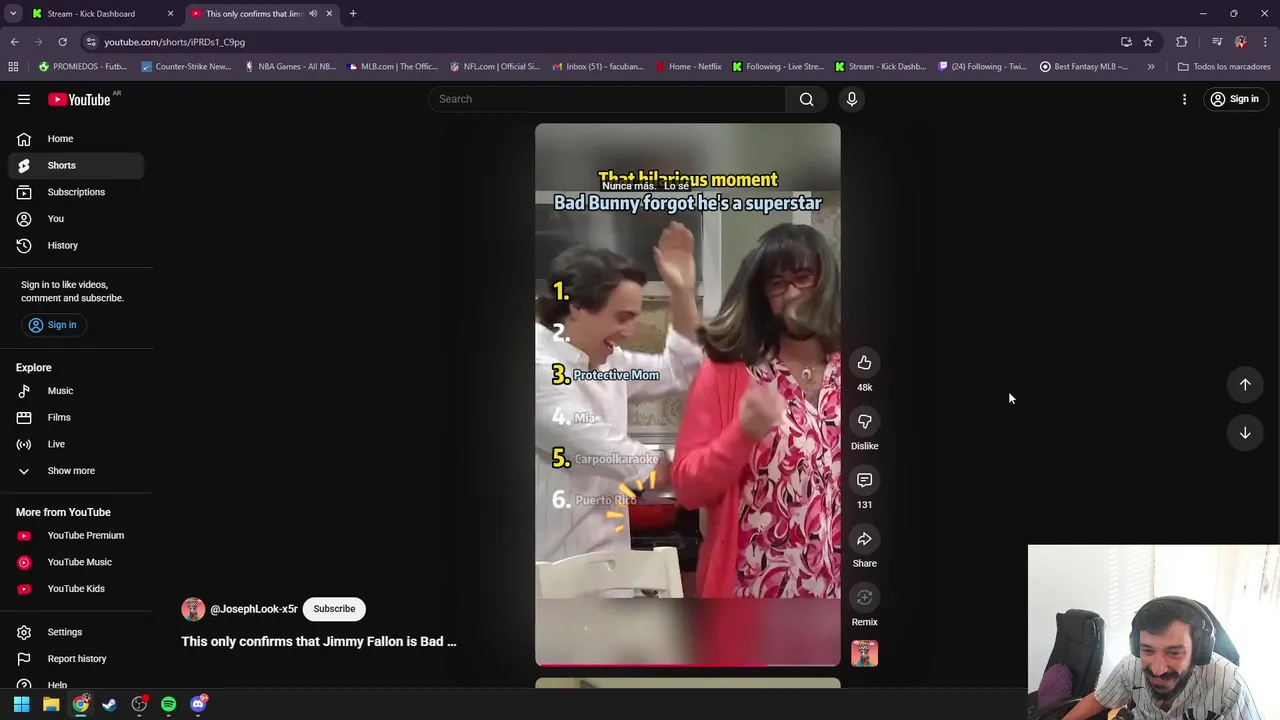The width and height of the screenshot is (1280, 720).
Task: Reload the page
Action: (x=62, y=42)
